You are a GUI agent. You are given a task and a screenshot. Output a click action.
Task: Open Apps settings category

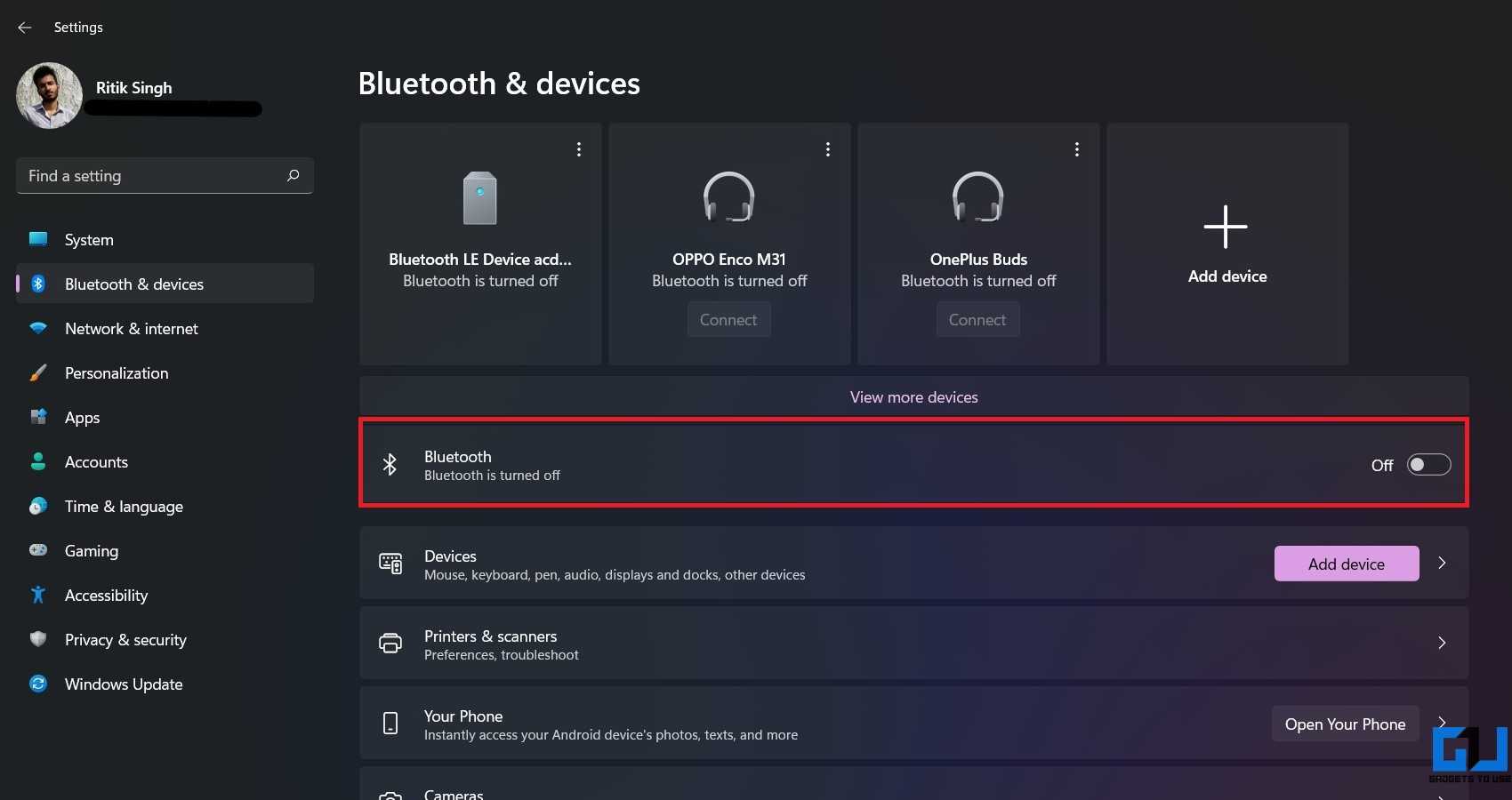(165, 418)
